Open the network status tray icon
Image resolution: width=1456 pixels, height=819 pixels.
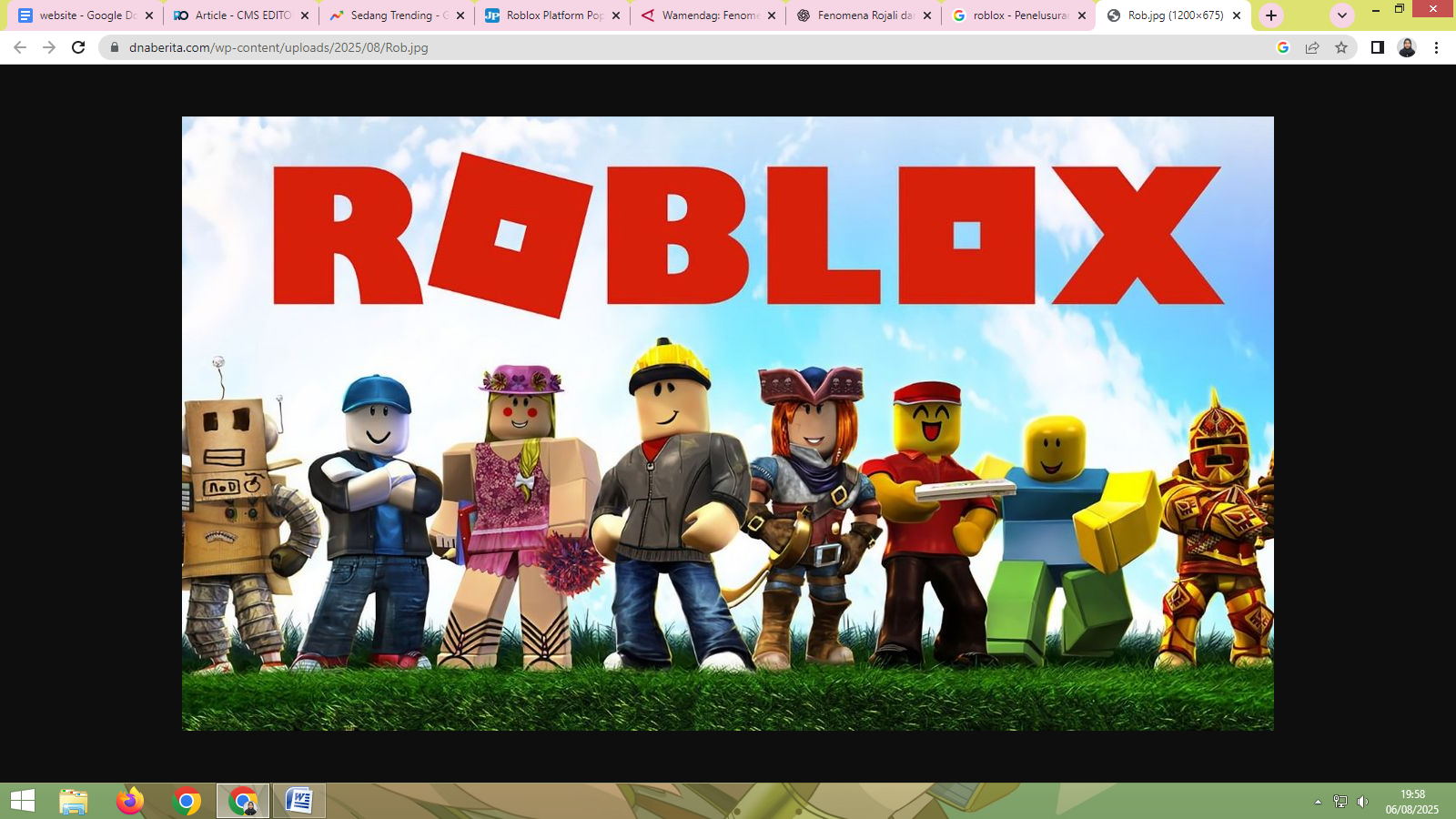point(1340,802)
